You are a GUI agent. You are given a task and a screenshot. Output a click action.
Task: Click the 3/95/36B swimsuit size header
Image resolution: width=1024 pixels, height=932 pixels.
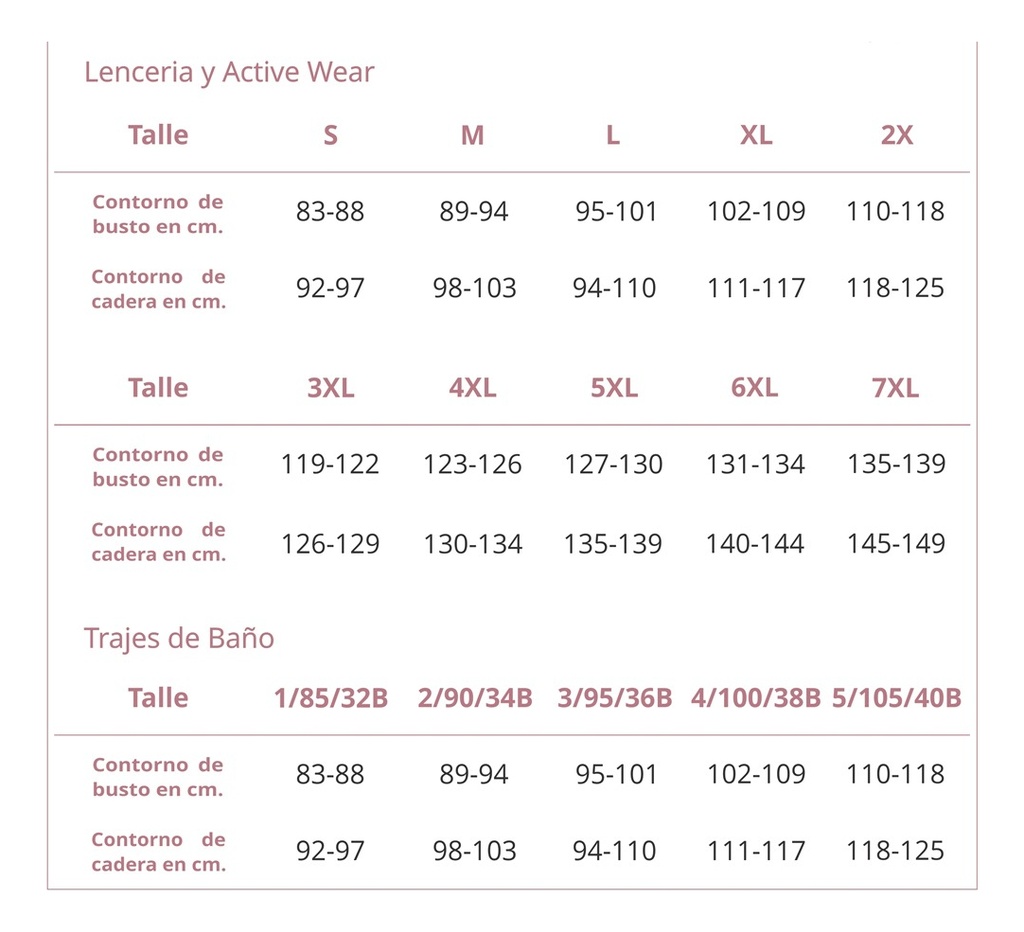coord(614,698)
